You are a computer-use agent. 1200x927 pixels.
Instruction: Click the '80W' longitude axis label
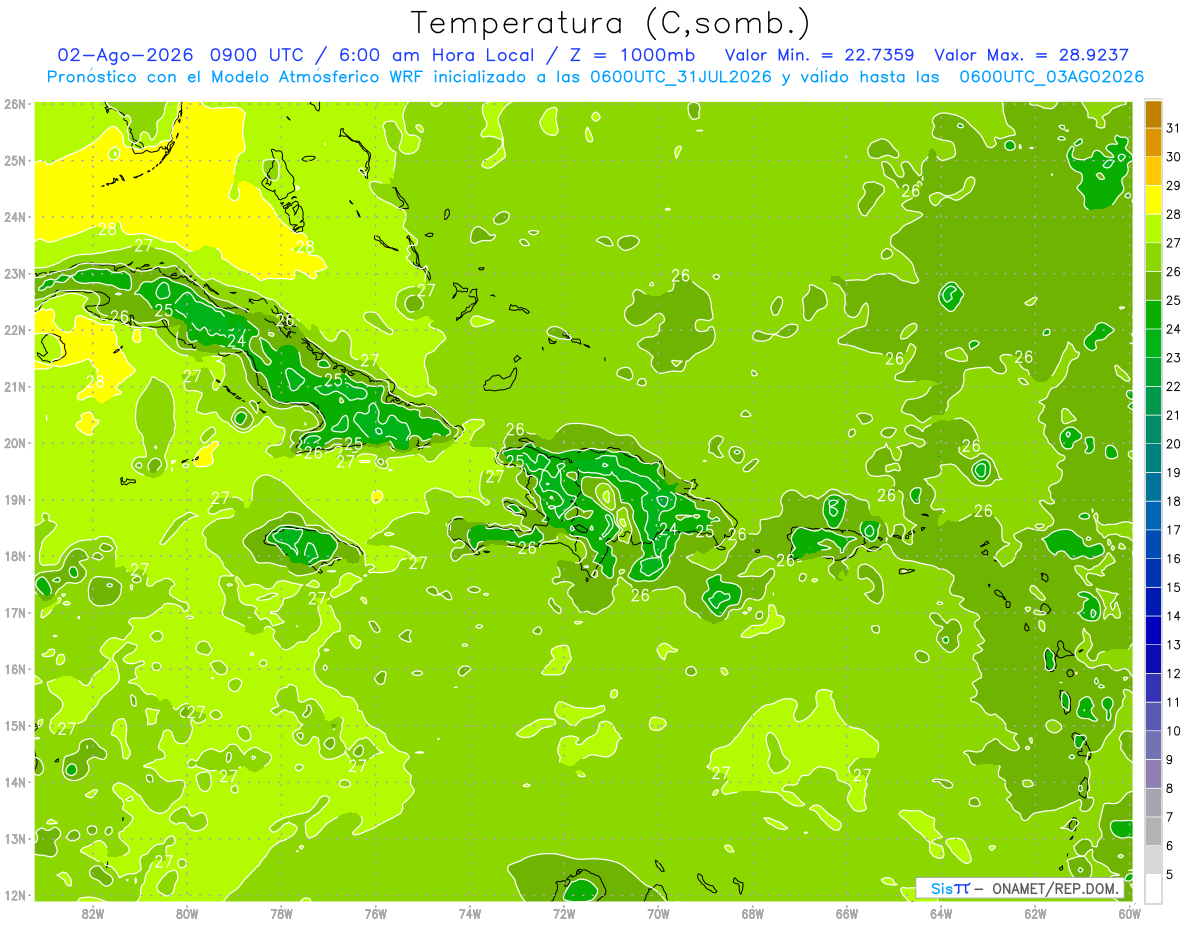(186, 913)
